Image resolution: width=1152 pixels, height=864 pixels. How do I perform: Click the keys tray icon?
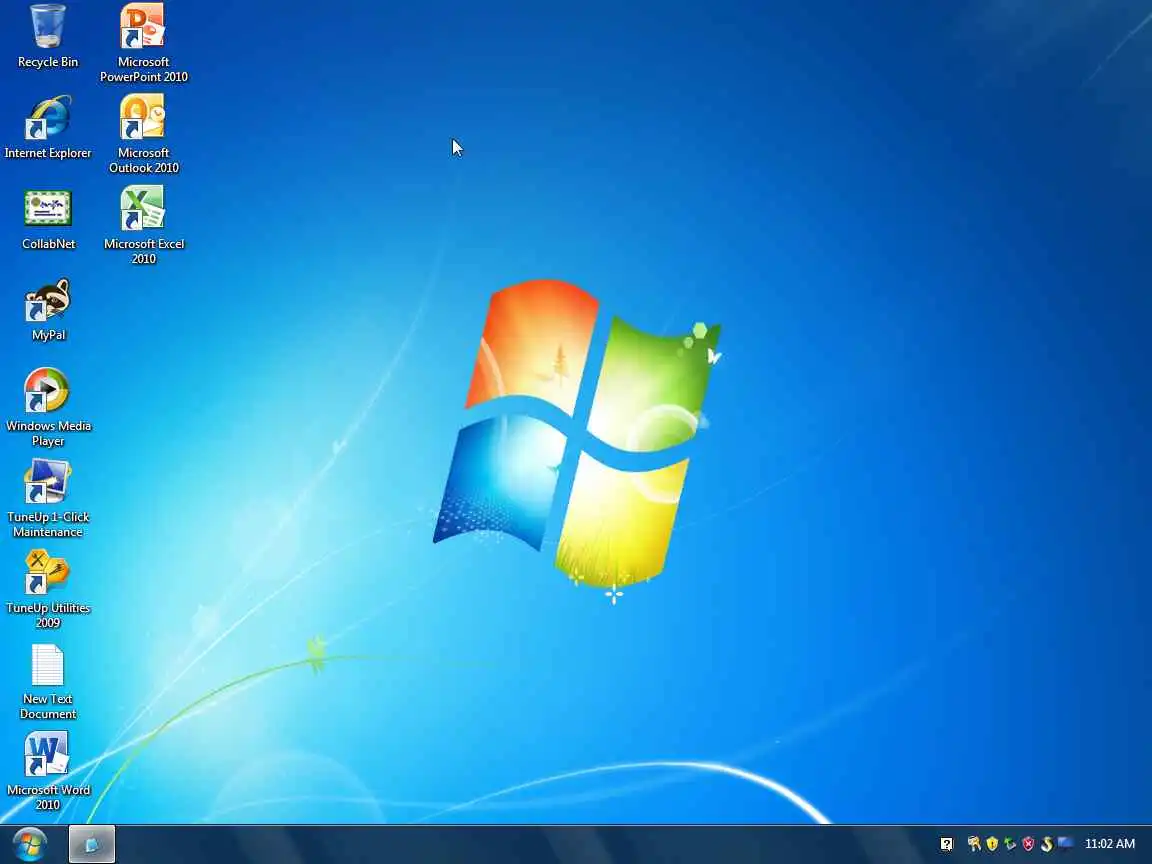974,844
